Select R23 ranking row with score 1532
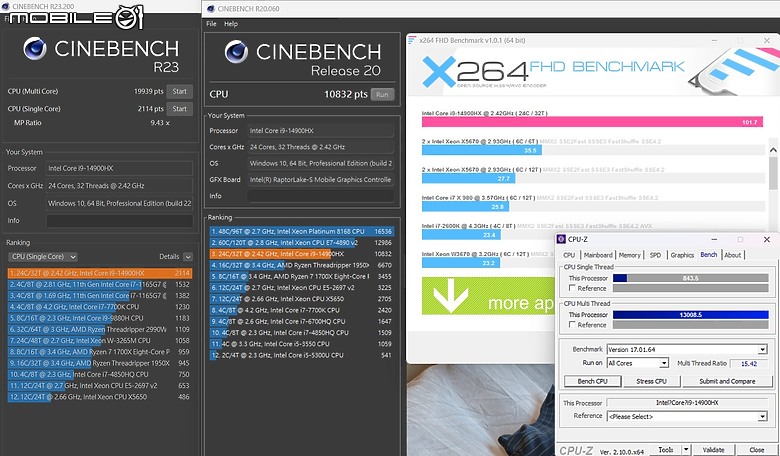The width and height of the screenshot is (780, 456). click(x=99, y=284)
